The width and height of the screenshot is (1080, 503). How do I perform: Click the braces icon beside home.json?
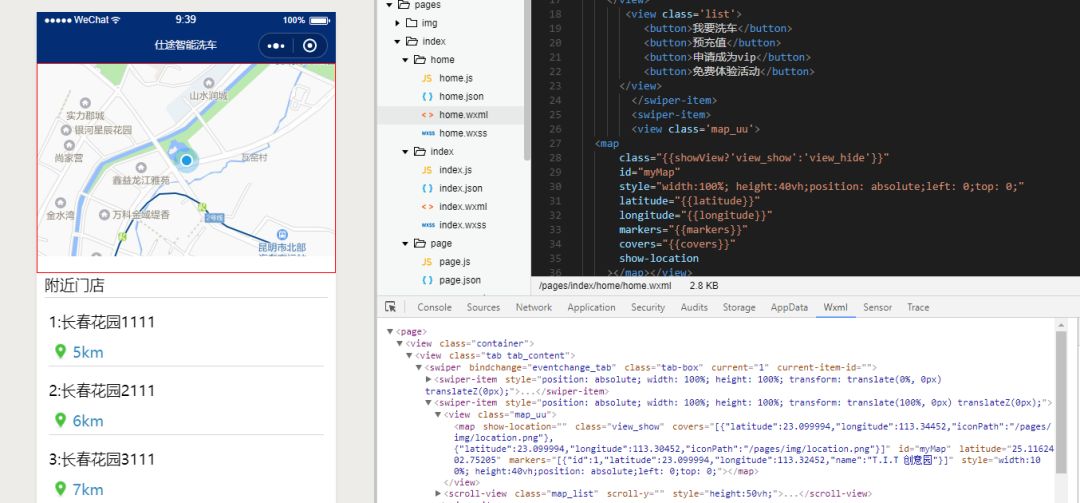click(x=427, y=96)
